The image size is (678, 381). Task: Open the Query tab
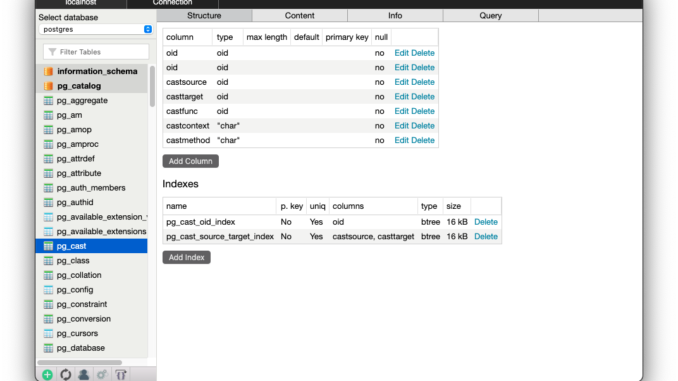490,16
